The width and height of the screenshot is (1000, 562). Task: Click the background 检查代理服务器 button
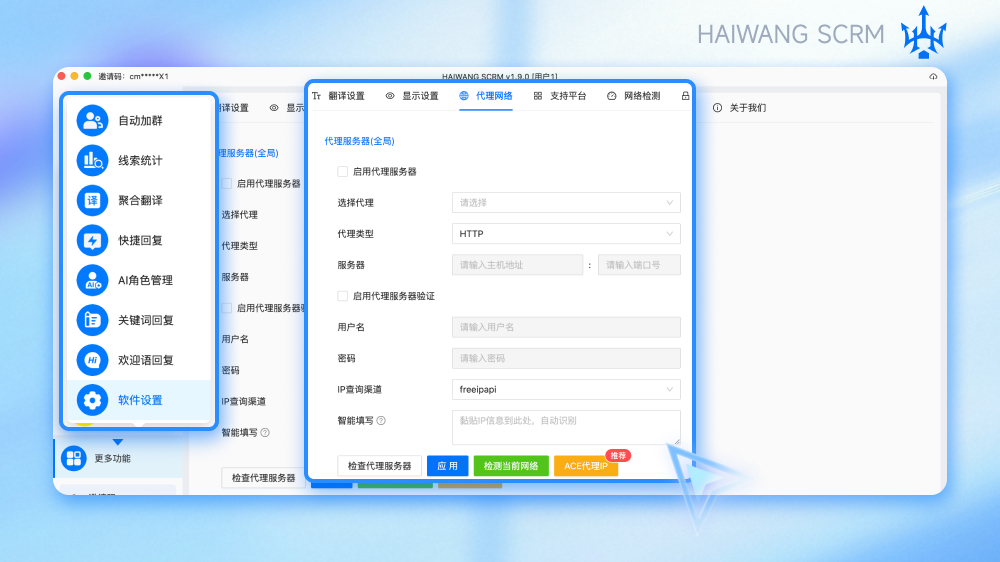(x=263, y=478)
